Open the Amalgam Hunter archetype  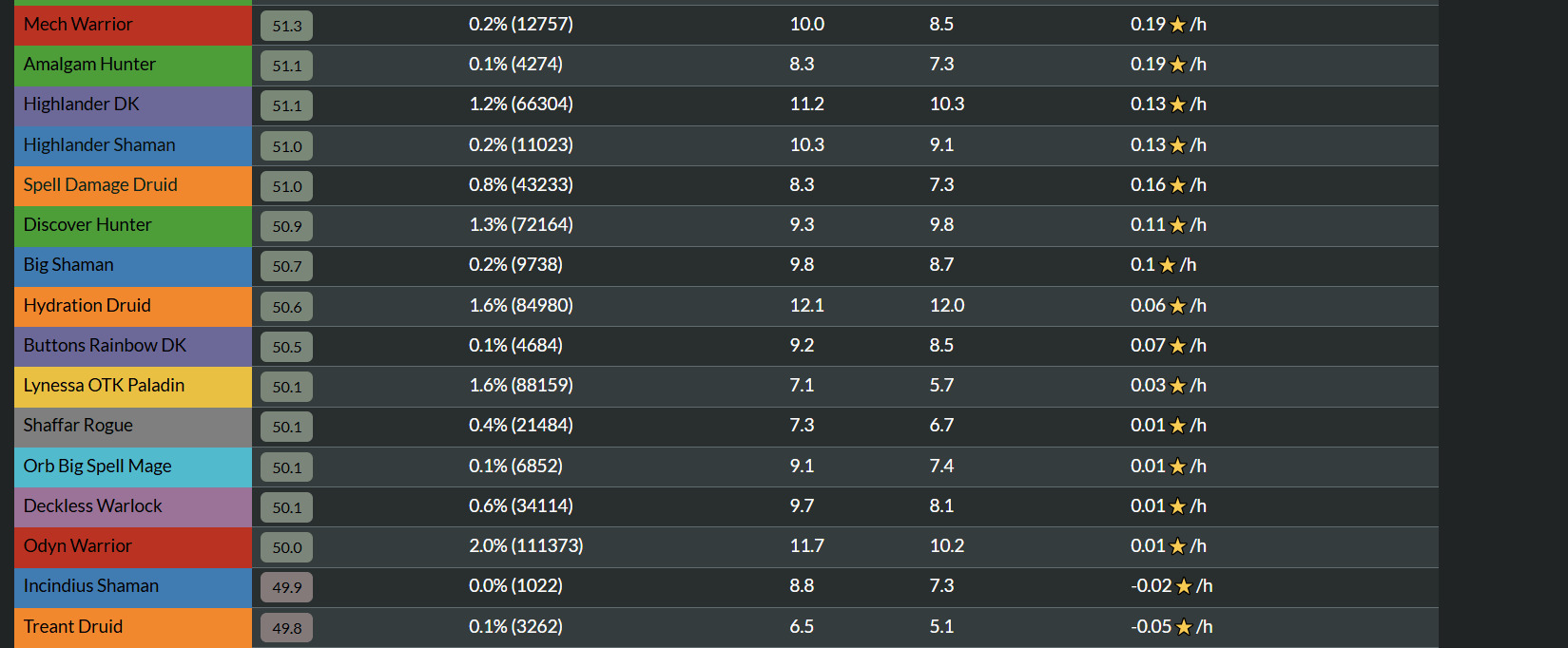(x=89, y=64)
